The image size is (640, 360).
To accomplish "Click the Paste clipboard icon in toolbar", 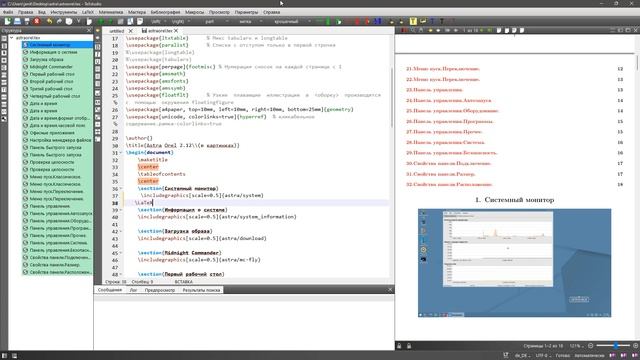I will 89,21.
